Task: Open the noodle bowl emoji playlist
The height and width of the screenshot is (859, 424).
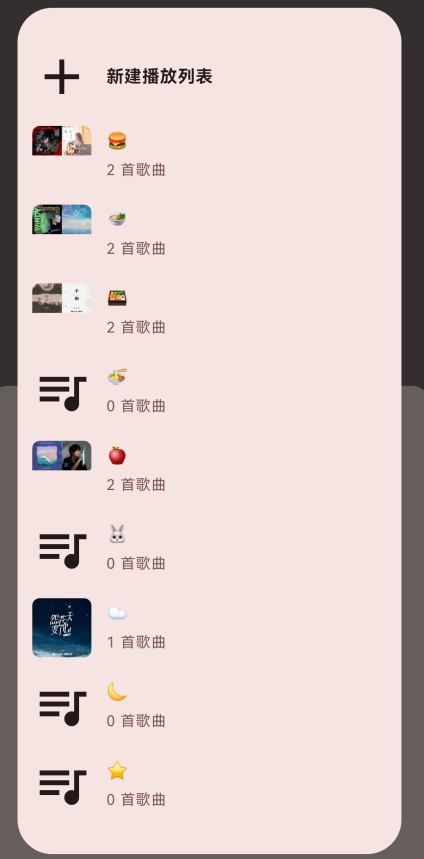Action: click(209, 392)
